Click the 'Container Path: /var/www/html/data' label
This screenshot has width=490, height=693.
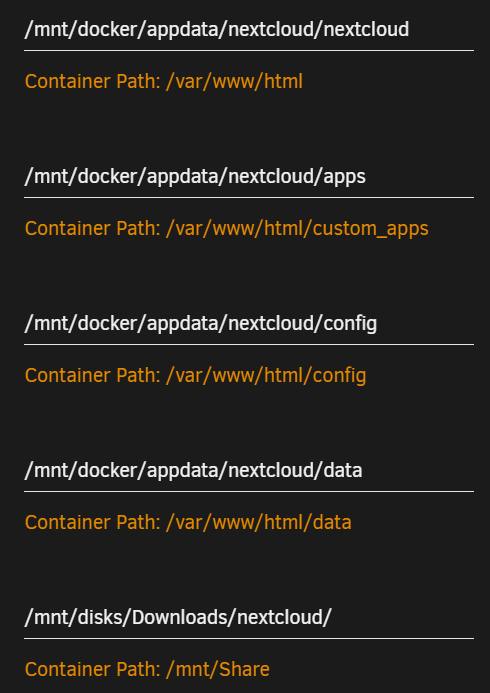tap(188, 523)
